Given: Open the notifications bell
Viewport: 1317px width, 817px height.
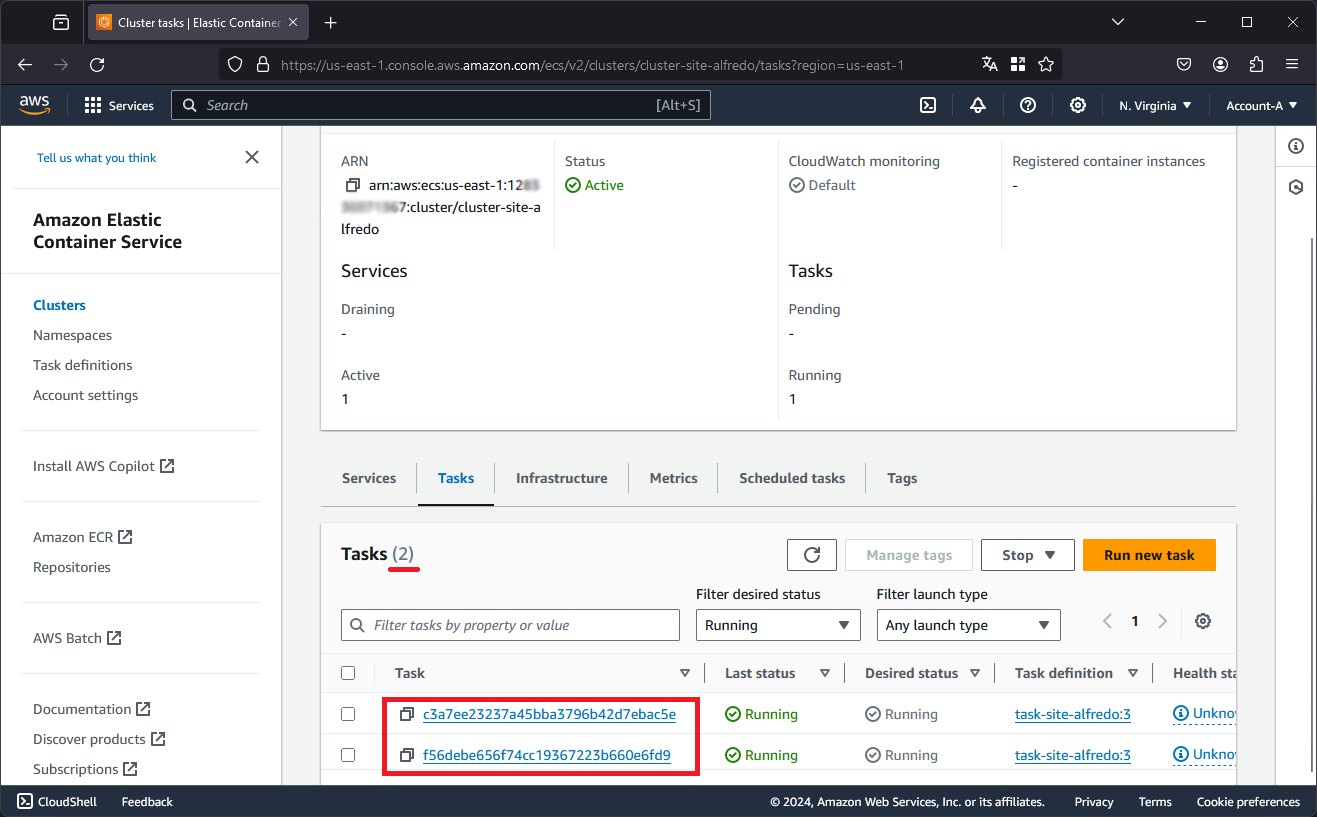Looking at the screenshot, I should pos(978,105).
